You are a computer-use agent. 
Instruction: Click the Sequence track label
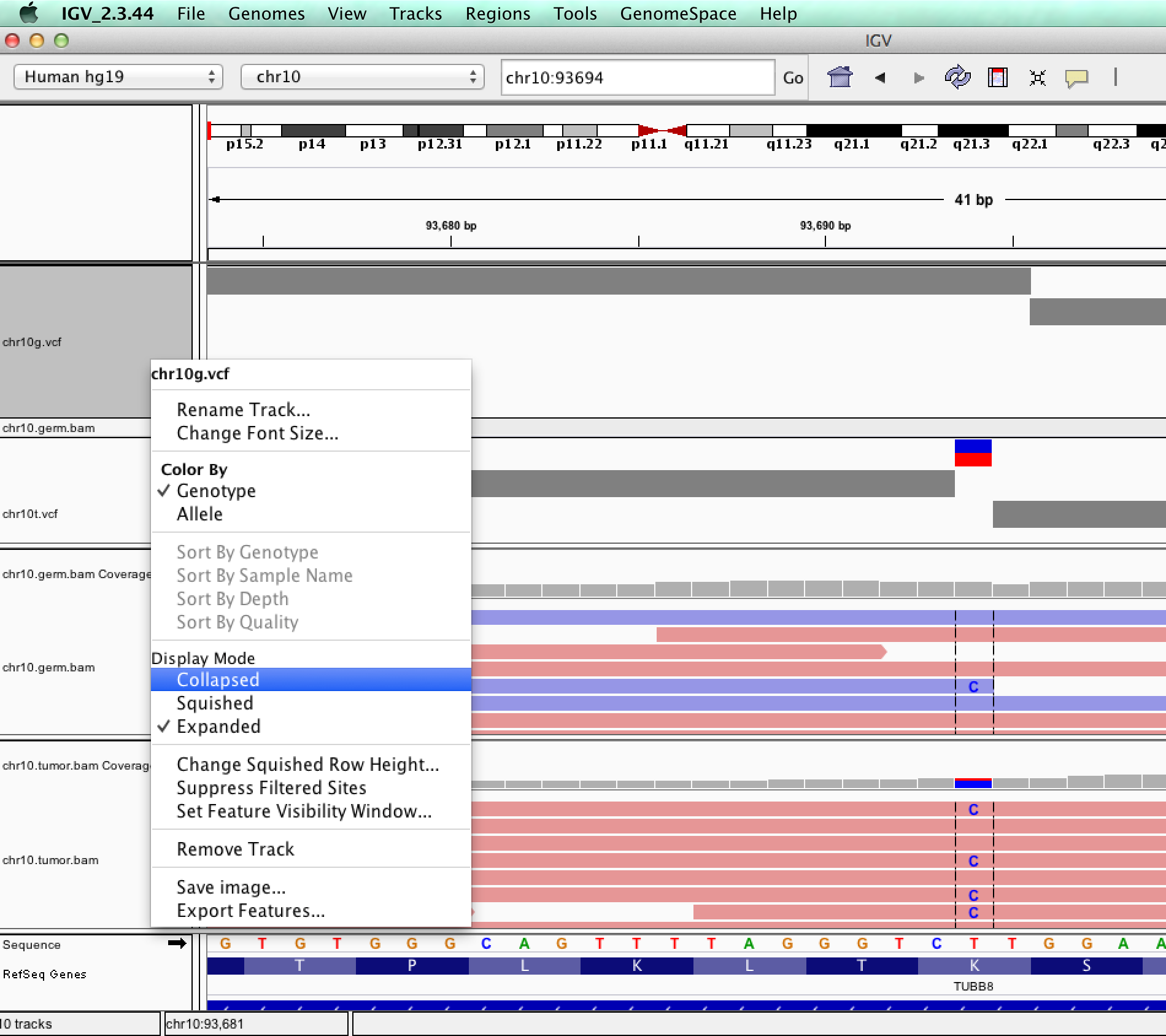31,945
